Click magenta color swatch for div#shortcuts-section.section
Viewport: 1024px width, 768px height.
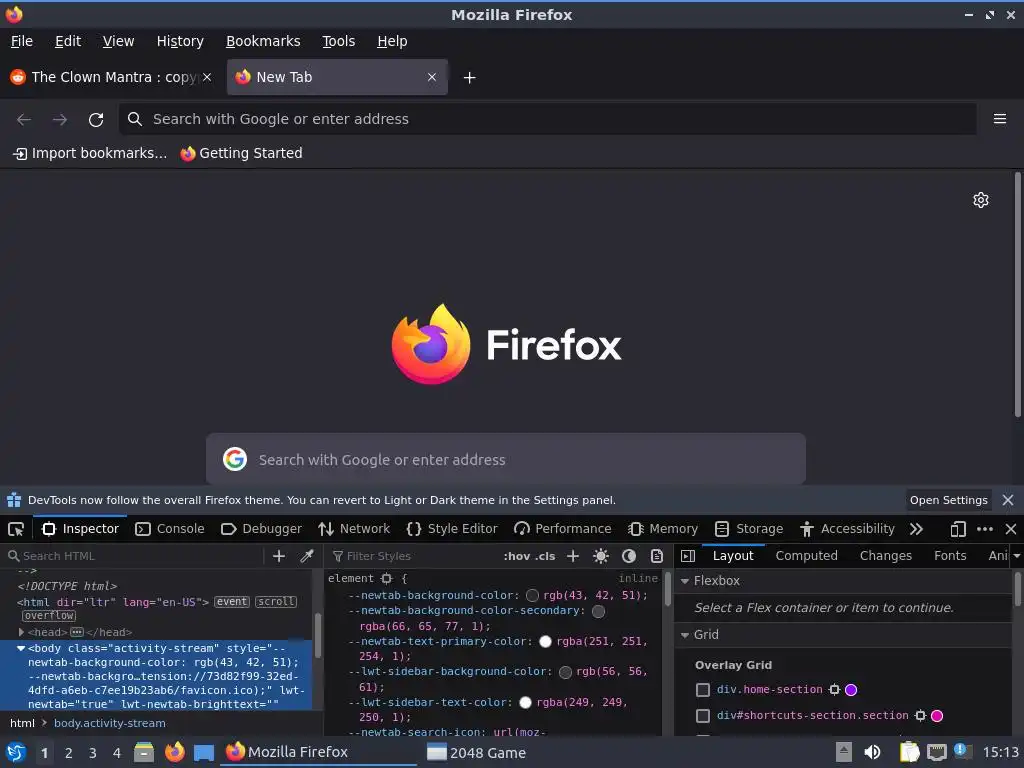point(937,716)
